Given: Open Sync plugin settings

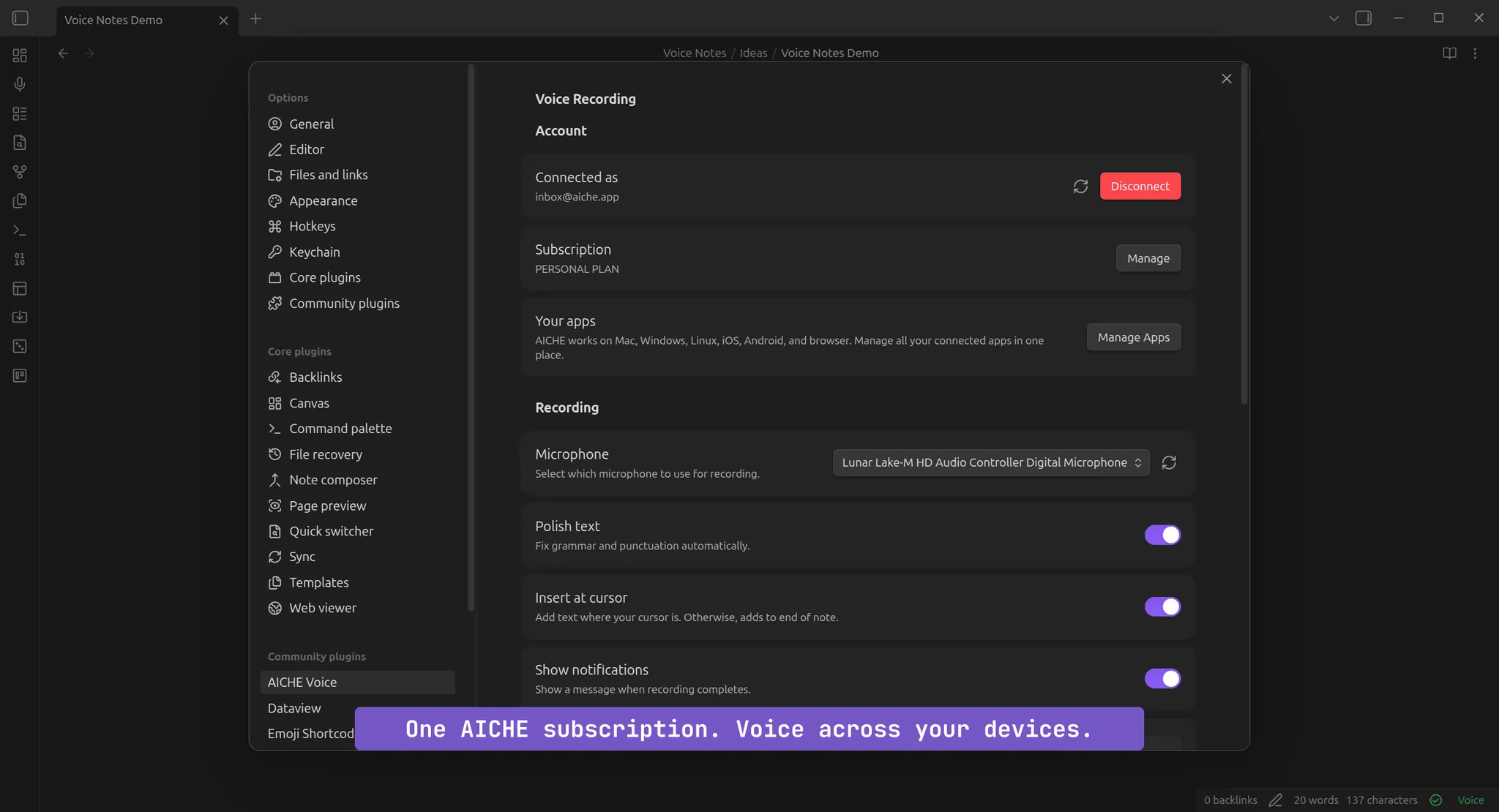Looking at the screenshot, I should [357, 557].
